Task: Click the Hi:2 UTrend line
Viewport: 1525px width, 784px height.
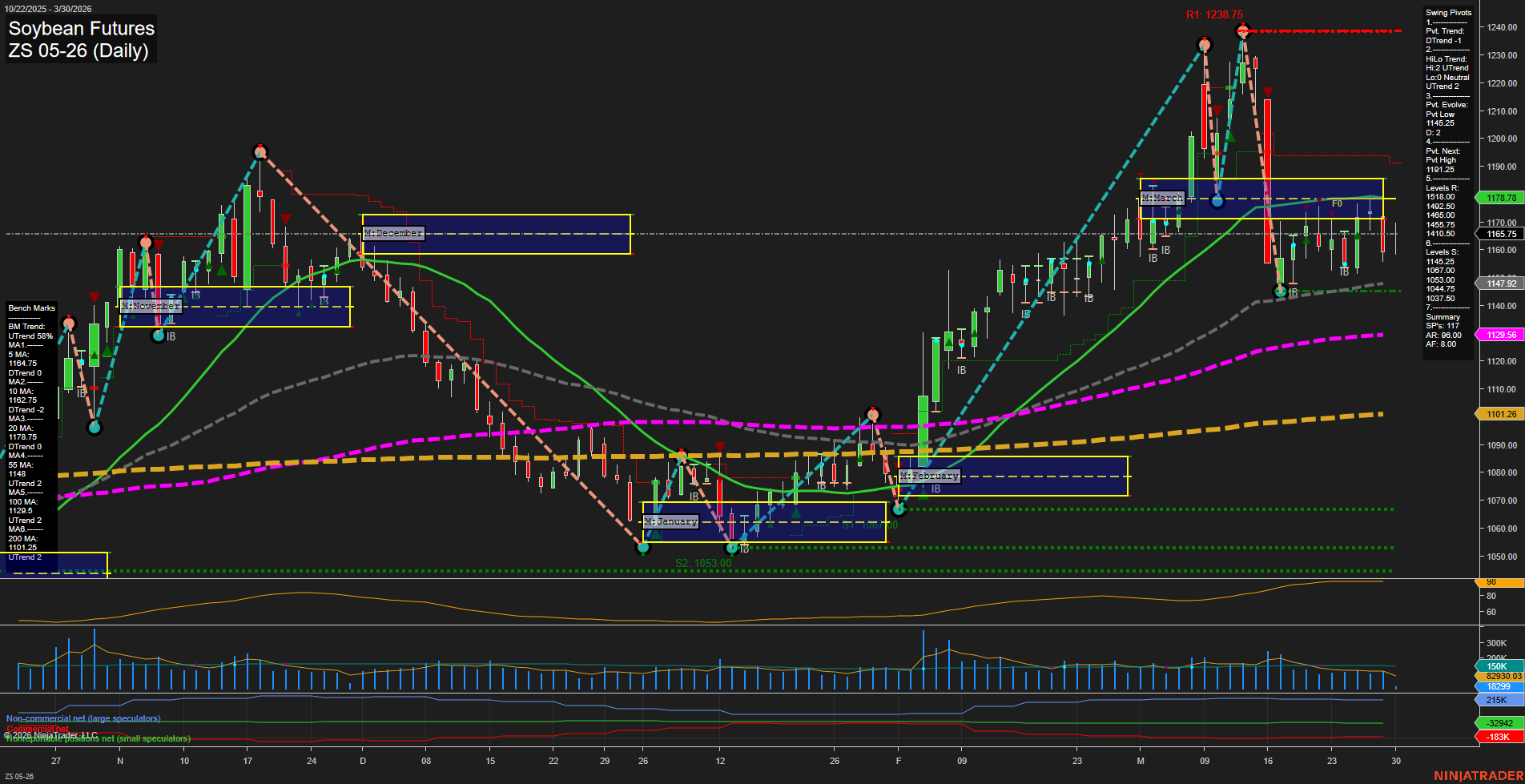Action: 1447,68
